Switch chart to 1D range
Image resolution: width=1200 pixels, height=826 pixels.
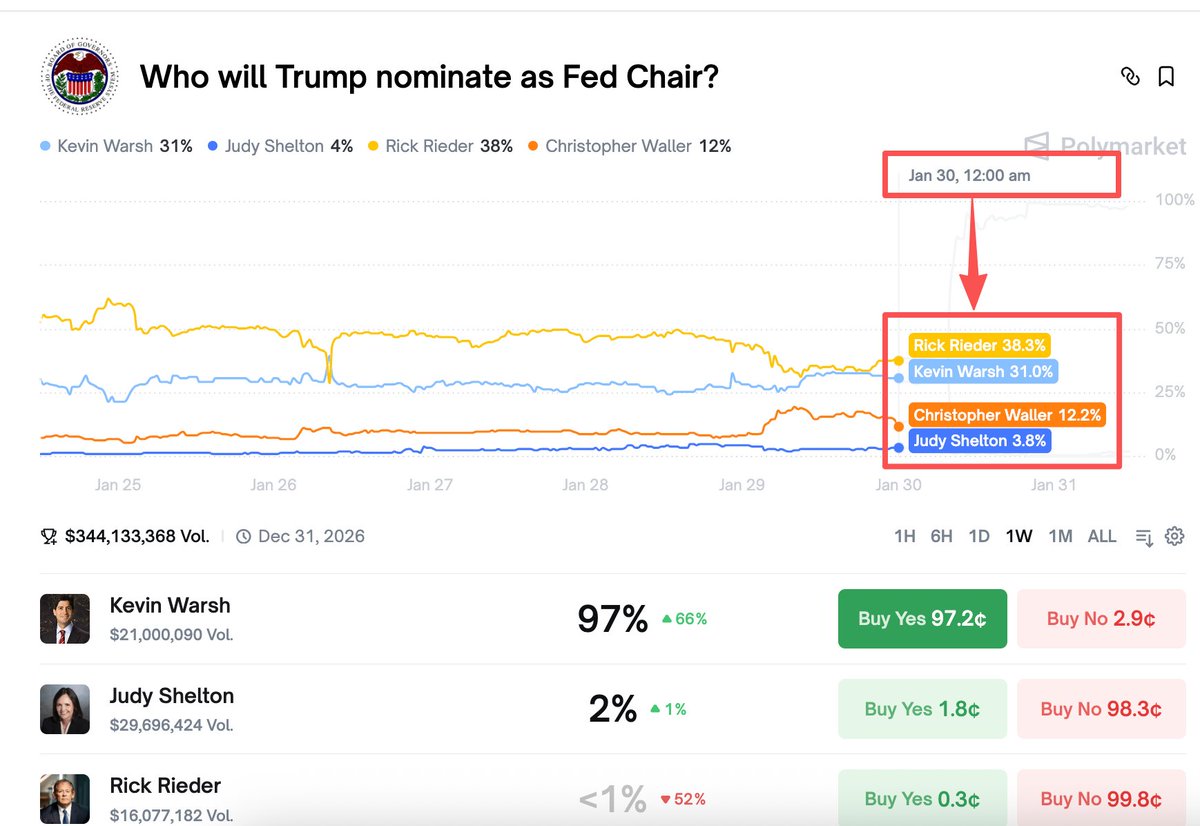click(979, 536)
